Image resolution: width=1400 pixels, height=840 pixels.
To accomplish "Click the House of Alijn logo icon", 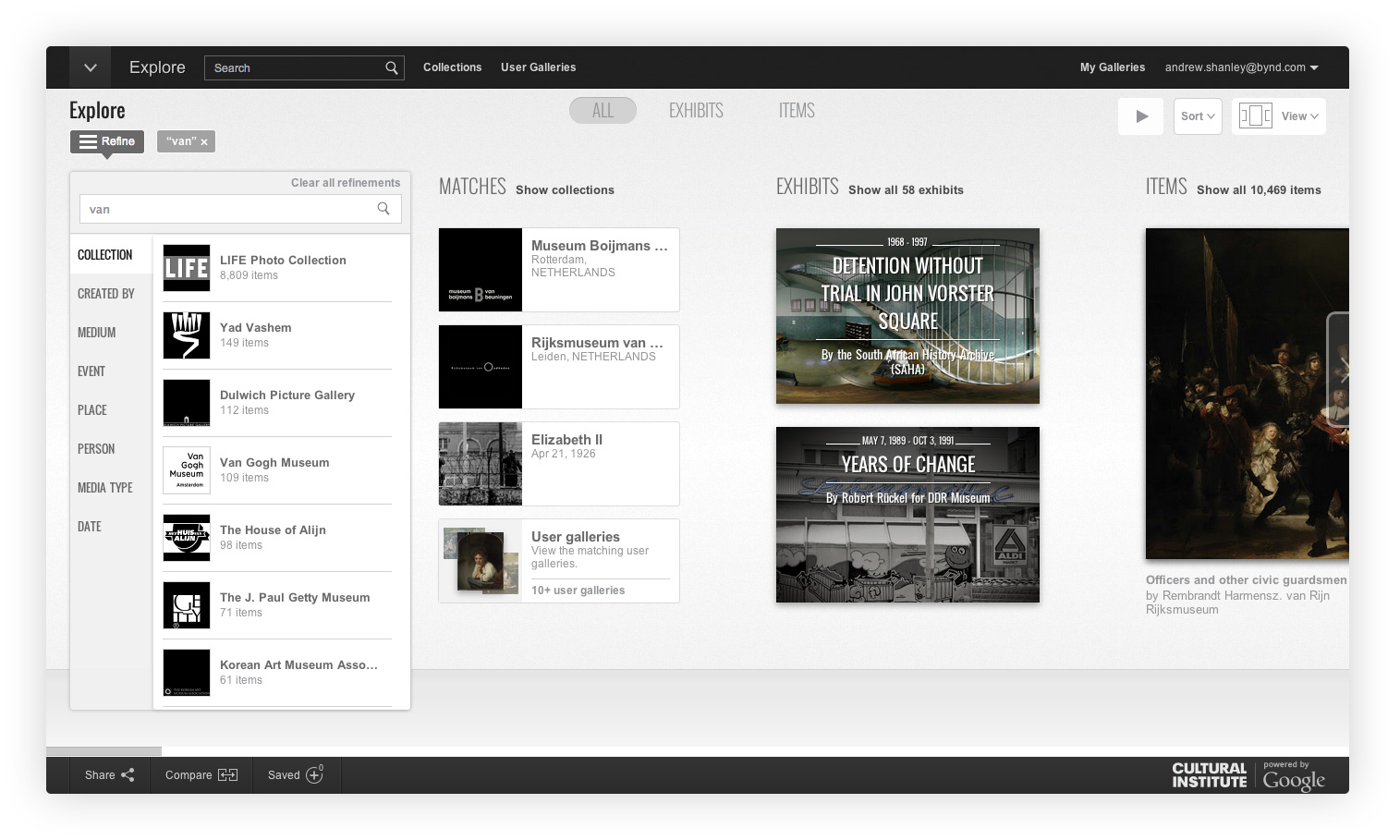I will (x=187, y=538).
